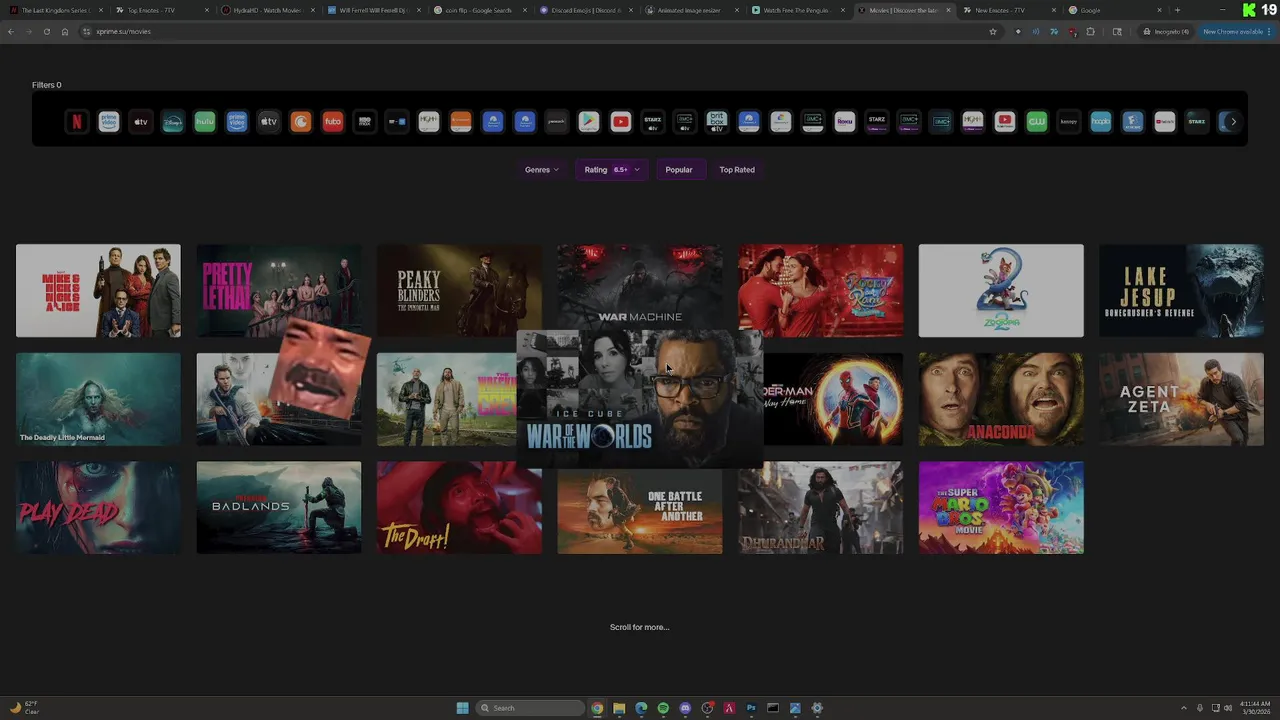Open Photoshop from the taskbar
Screen dimensions: 1280x720
point(751,708)
